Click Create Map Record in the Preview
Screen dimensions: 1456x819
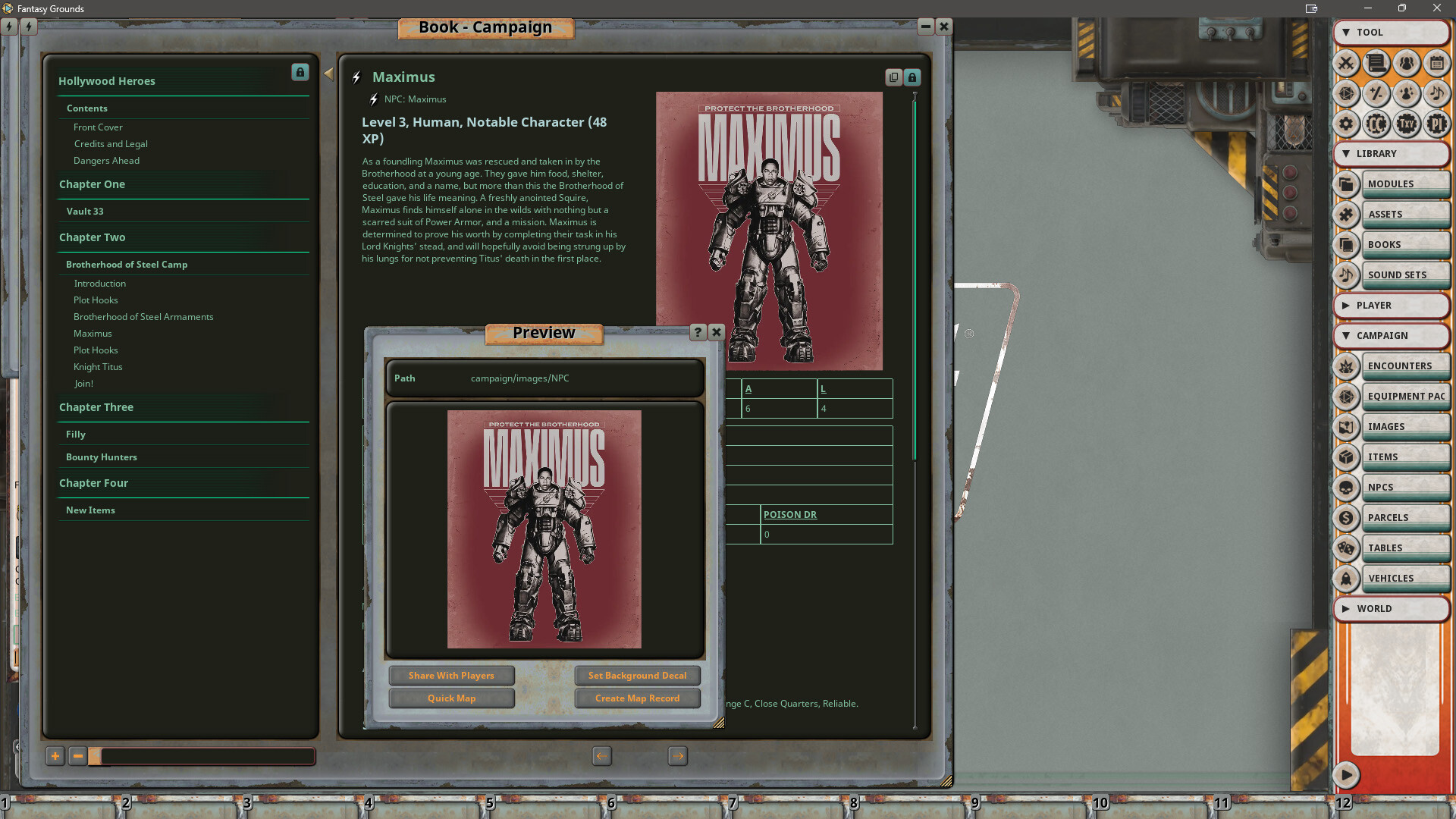[637, 698]
